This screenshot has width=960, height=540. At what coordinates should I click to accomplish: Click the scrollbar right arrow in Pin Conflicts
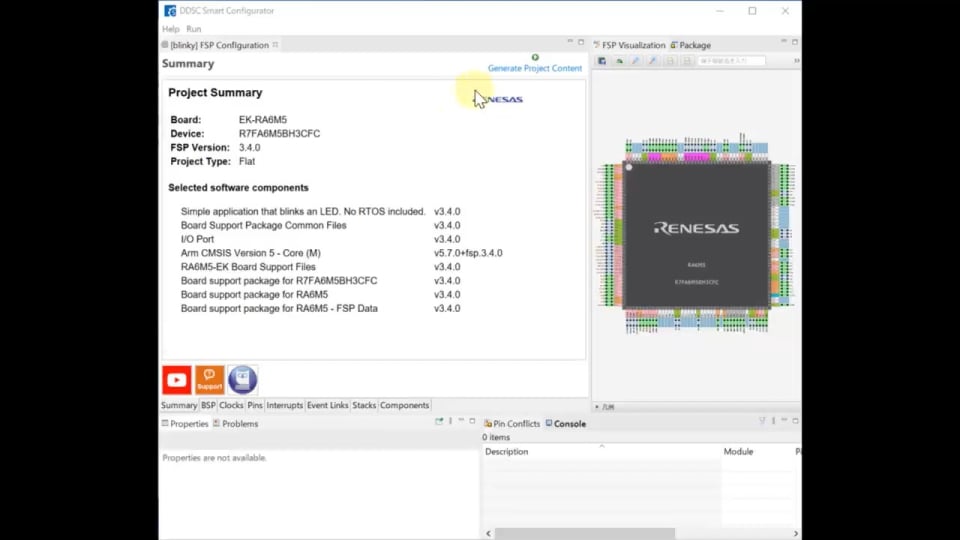point(796,533)
